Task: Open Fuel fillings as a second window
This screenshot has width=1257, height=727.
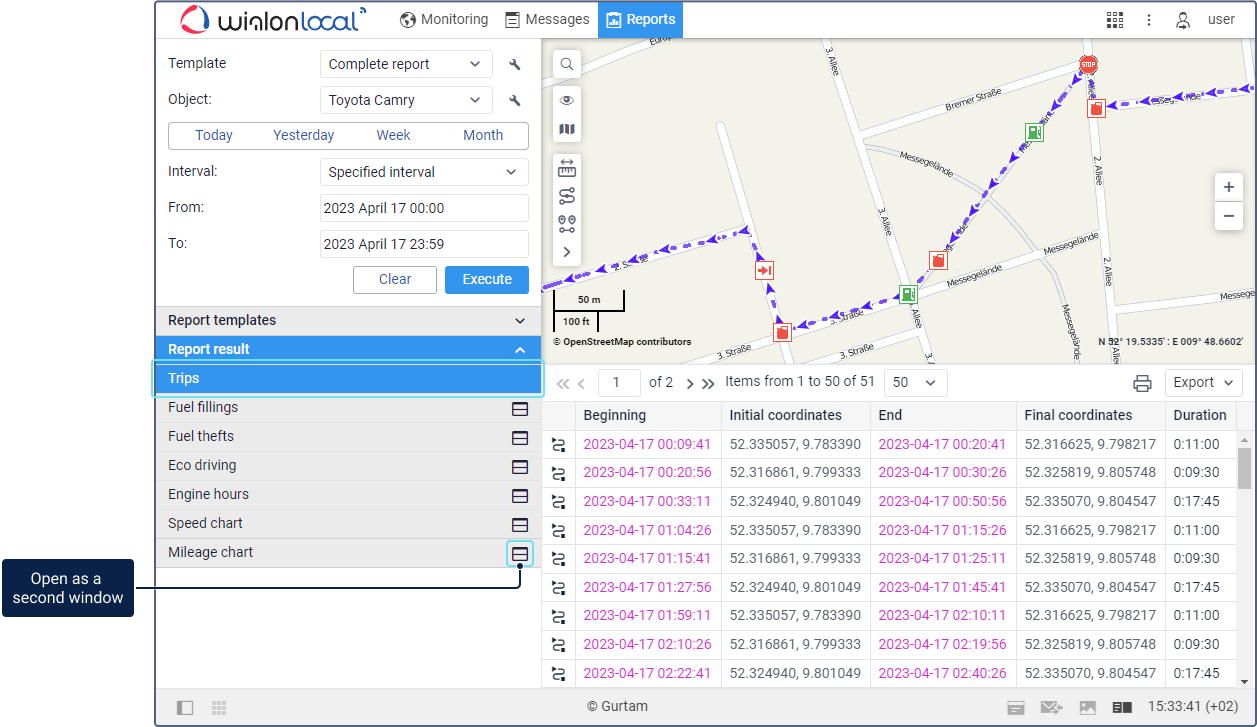Action: 520,408
